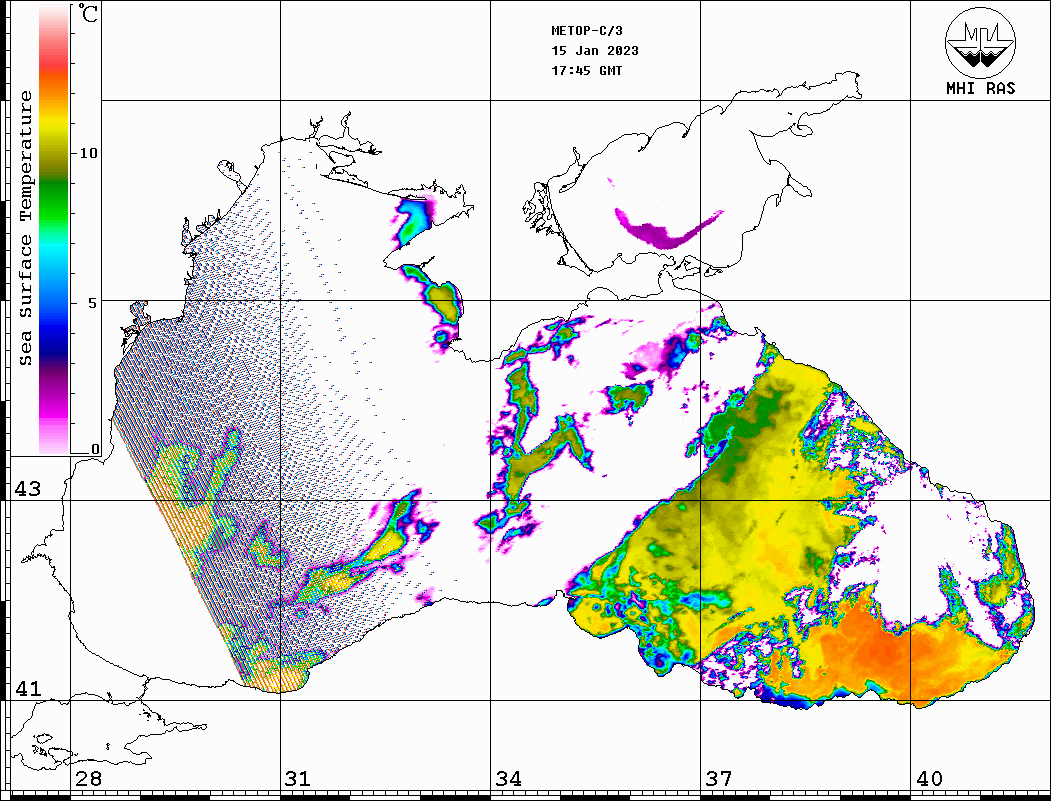1051x801 pixels.
Task: Click longitude label 34
Action: click(509, 779)
